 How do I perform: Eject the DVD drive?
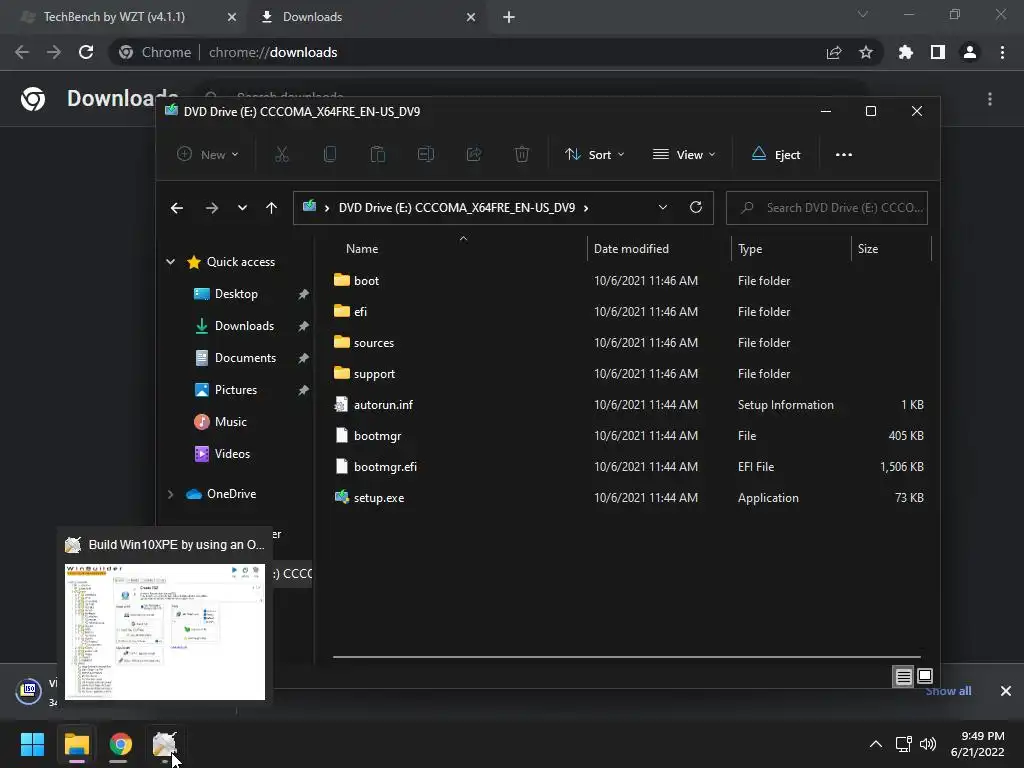pyautogui.click(x=776, y=155)
